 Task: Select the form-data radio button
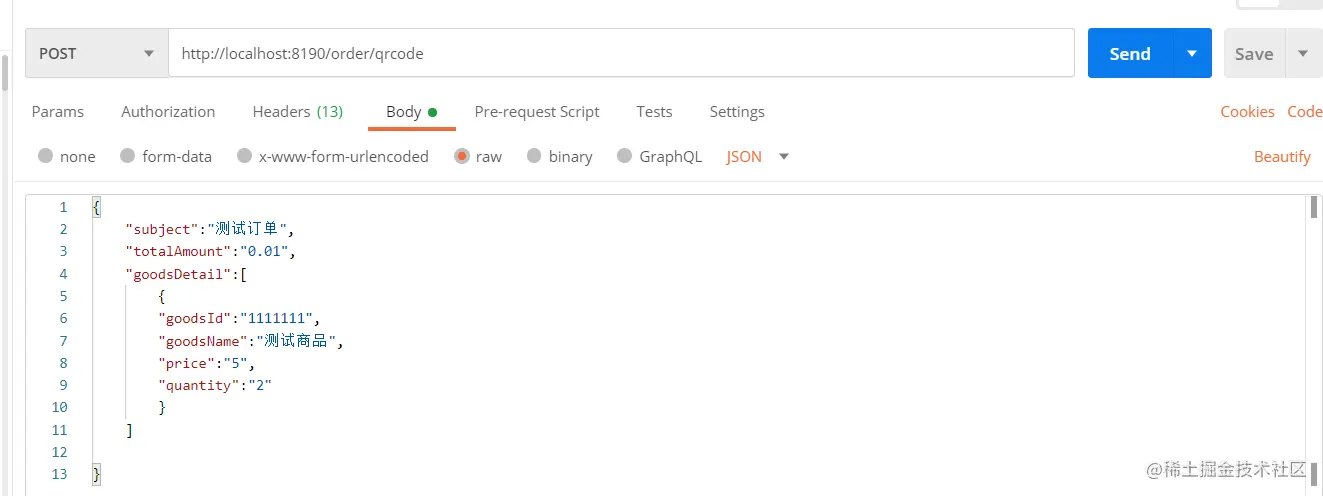[127, 156]
